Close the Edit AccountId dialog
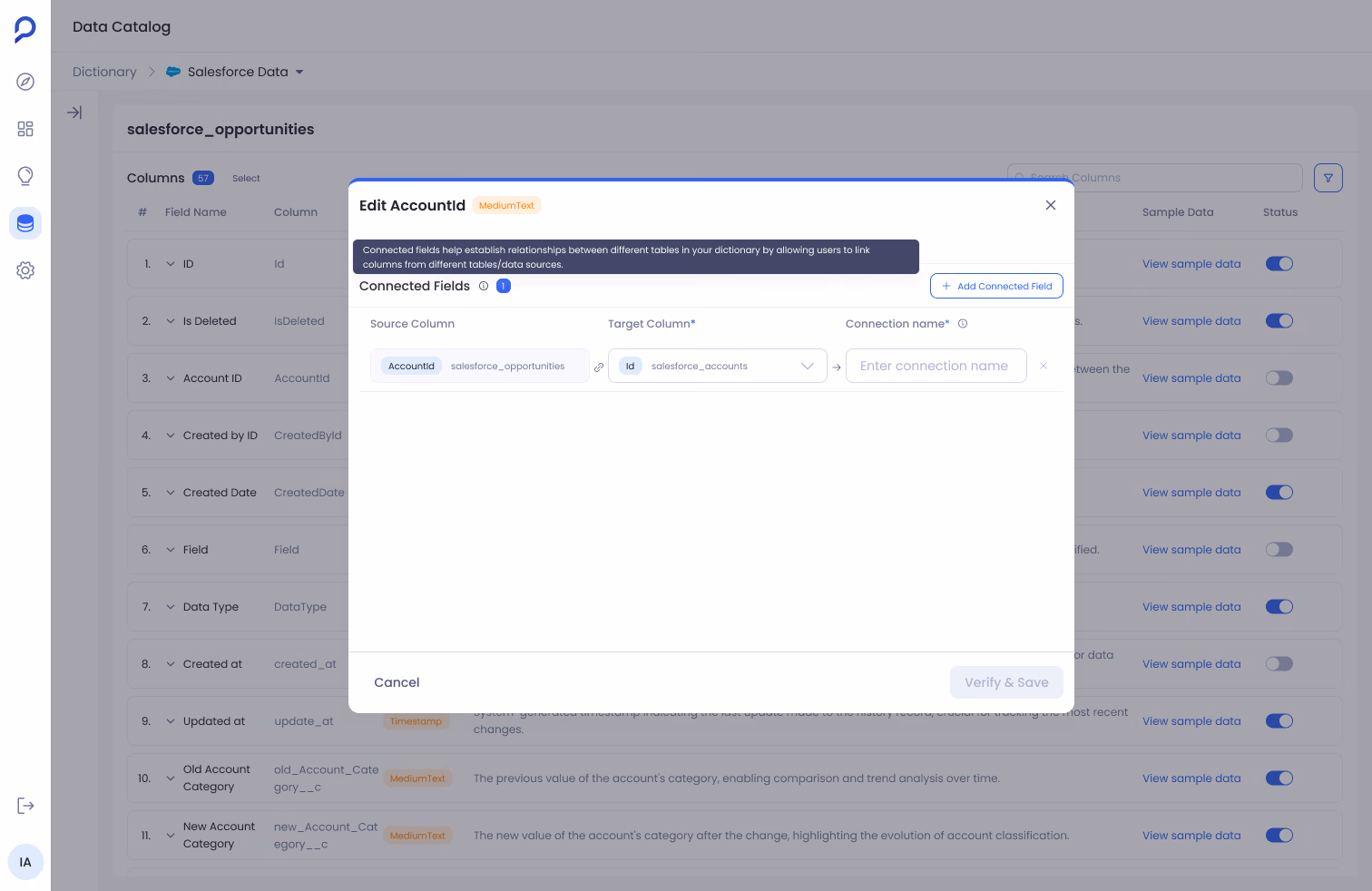Screen dimensions: 1372x891 (x=1051, y=205)
